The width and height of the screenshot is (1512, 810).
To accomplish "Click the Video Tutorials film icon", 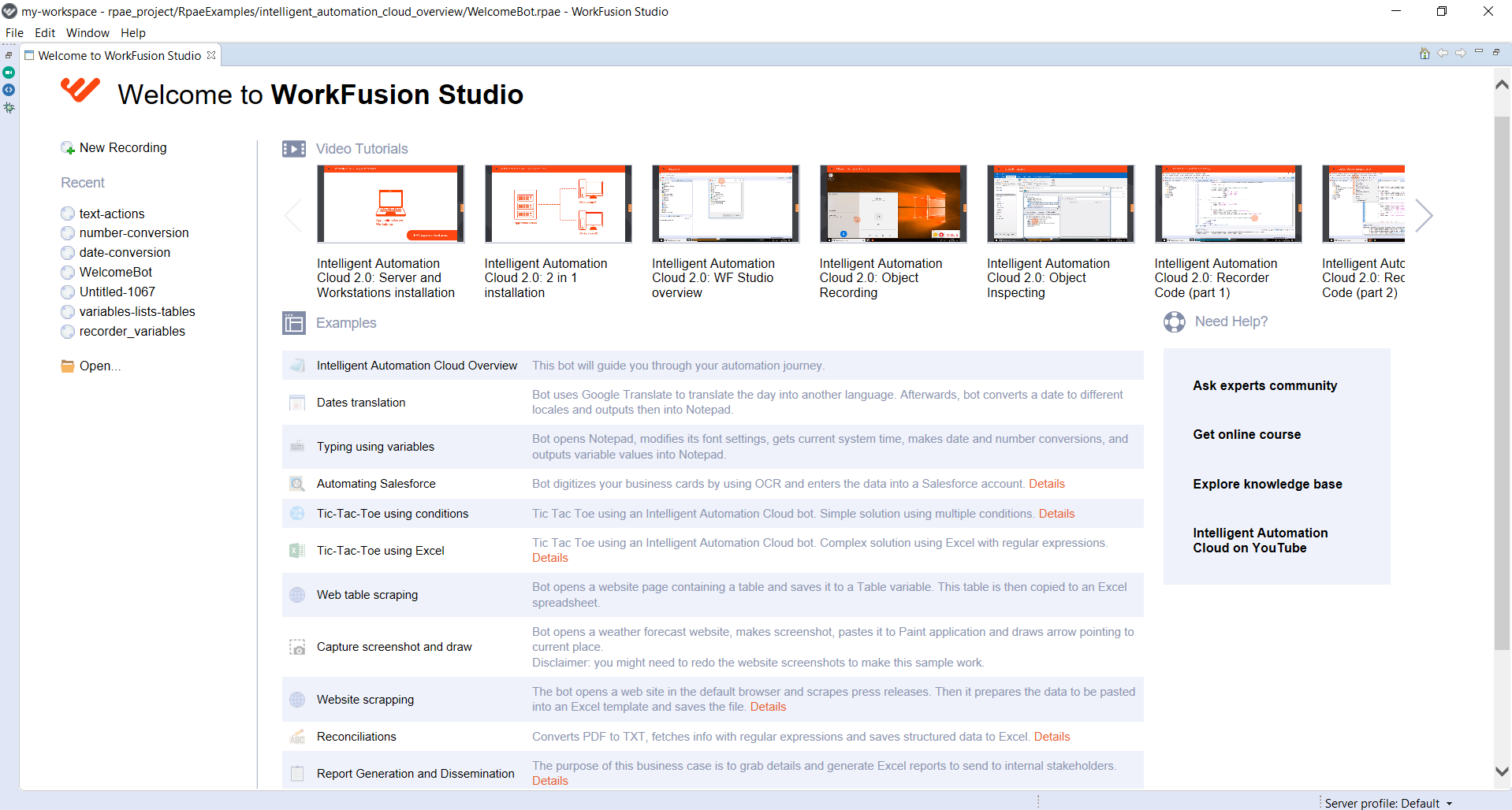I will pyautogui.click(x=294, y=149).
